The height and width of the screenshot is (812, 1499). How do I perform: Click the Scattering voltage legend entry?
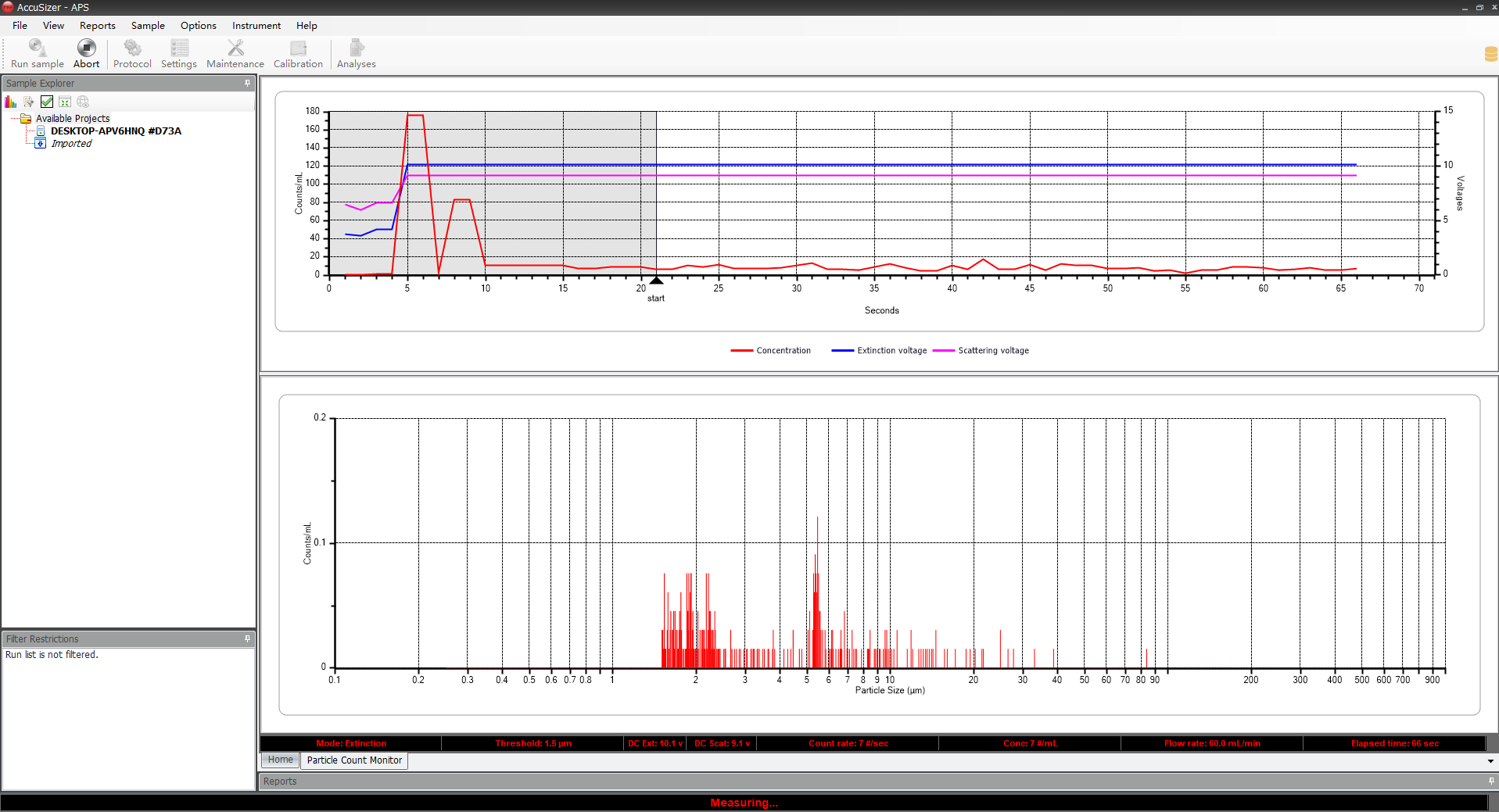click(981, 350)
